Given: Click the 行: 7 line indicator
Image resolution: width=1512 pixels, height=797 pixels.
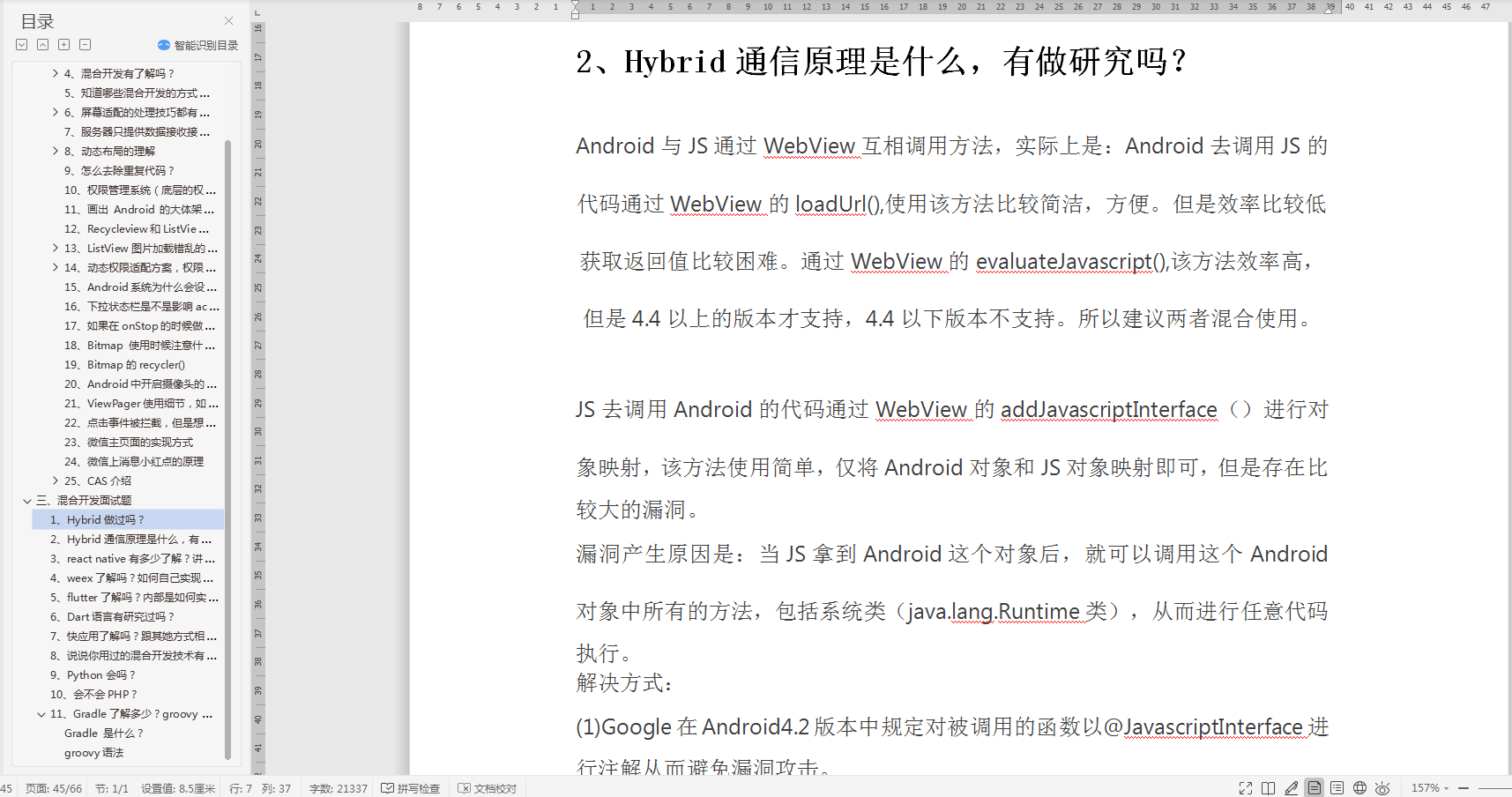Looking at the screenshot, I should [x=241, y=788].
